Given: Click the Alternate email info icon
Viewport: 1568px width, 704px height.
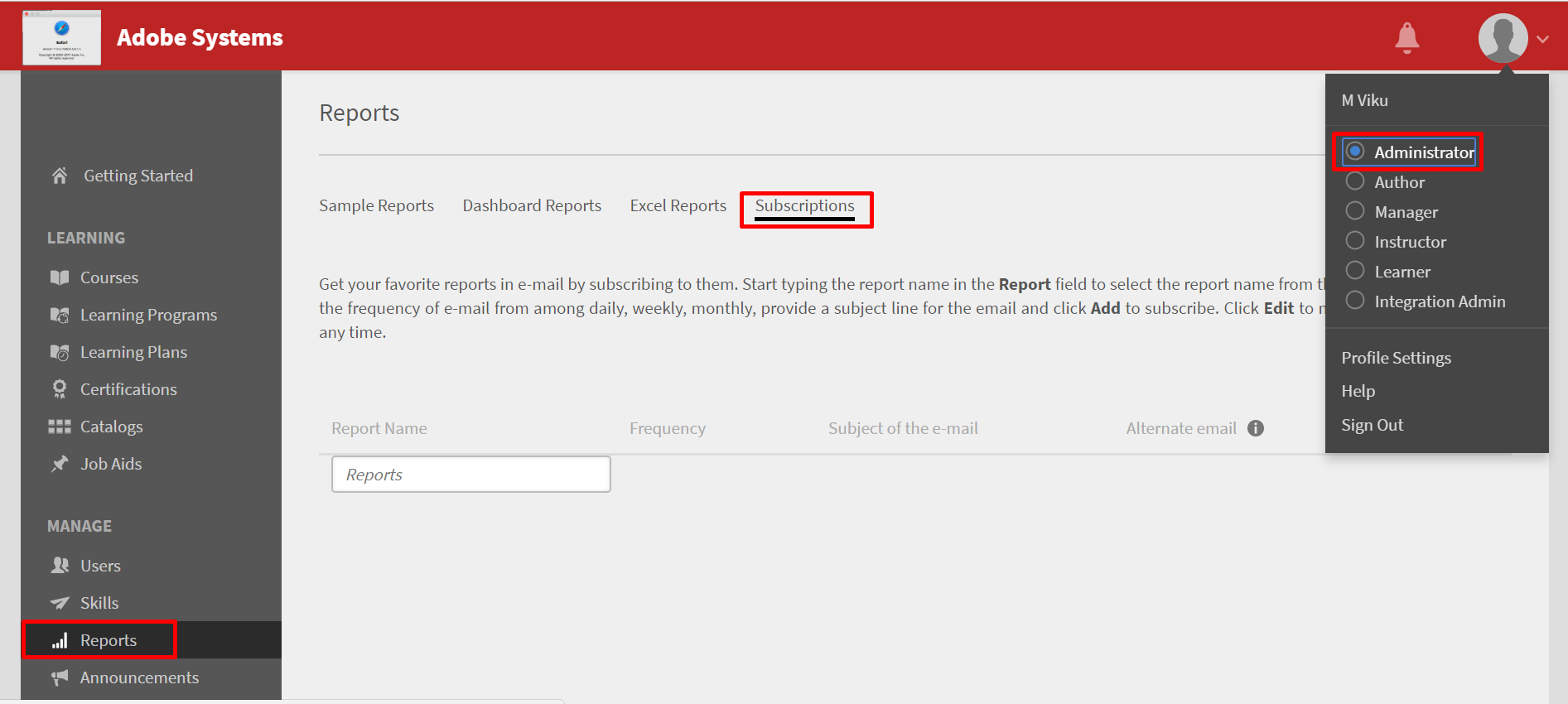Looking at the screenshot, I should (1256, 428).
